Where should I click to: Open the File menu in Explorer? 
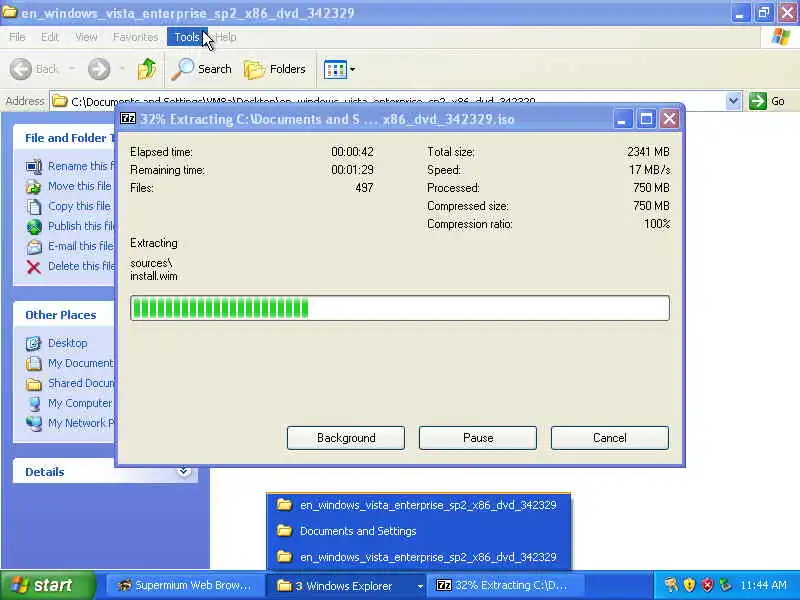pos(17,37)
